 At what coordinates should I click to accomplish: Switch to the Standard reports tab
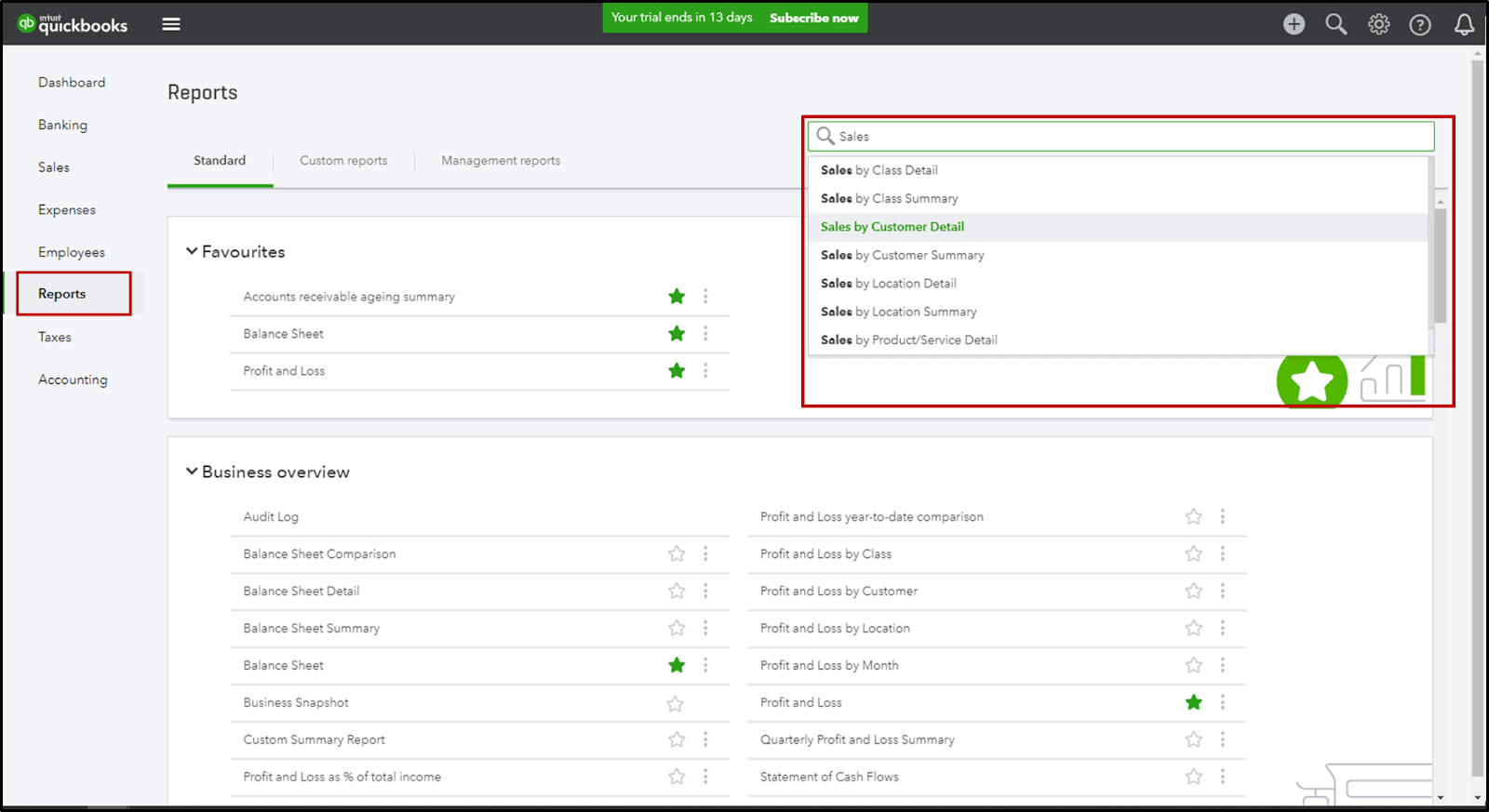tap(220, 161)
